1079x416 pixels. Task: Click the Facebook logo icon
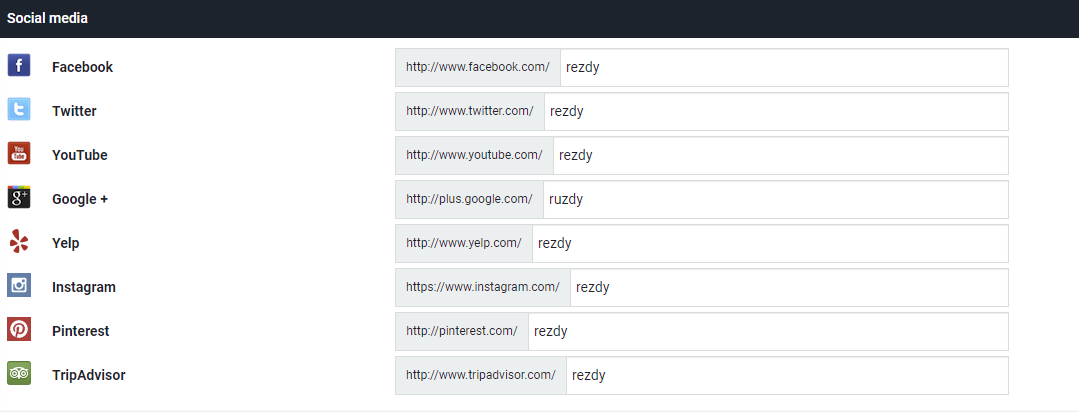pos(19,65)
